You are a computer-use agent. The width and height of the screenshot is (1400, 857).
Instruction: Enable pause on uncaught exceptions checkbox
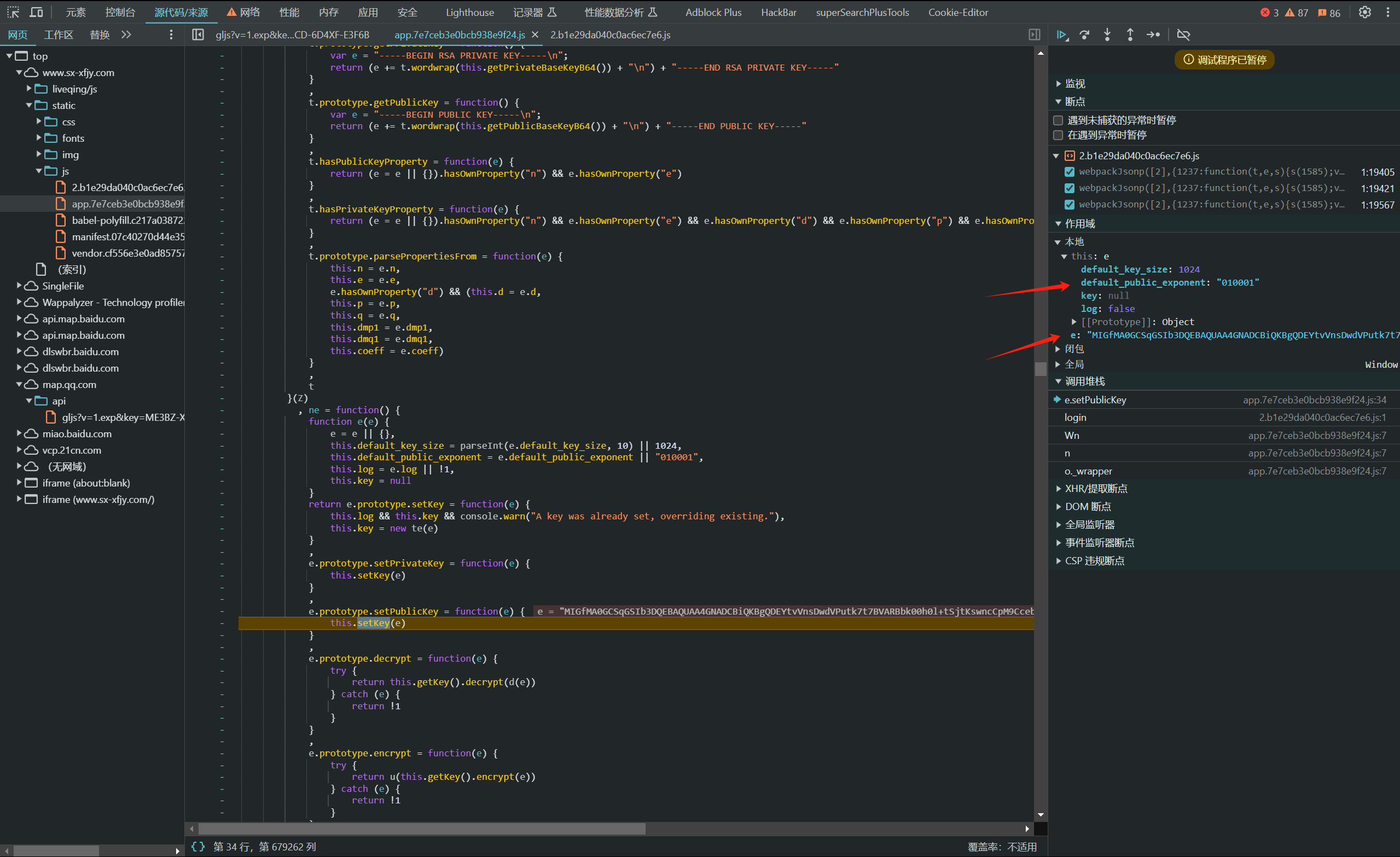1058,120
